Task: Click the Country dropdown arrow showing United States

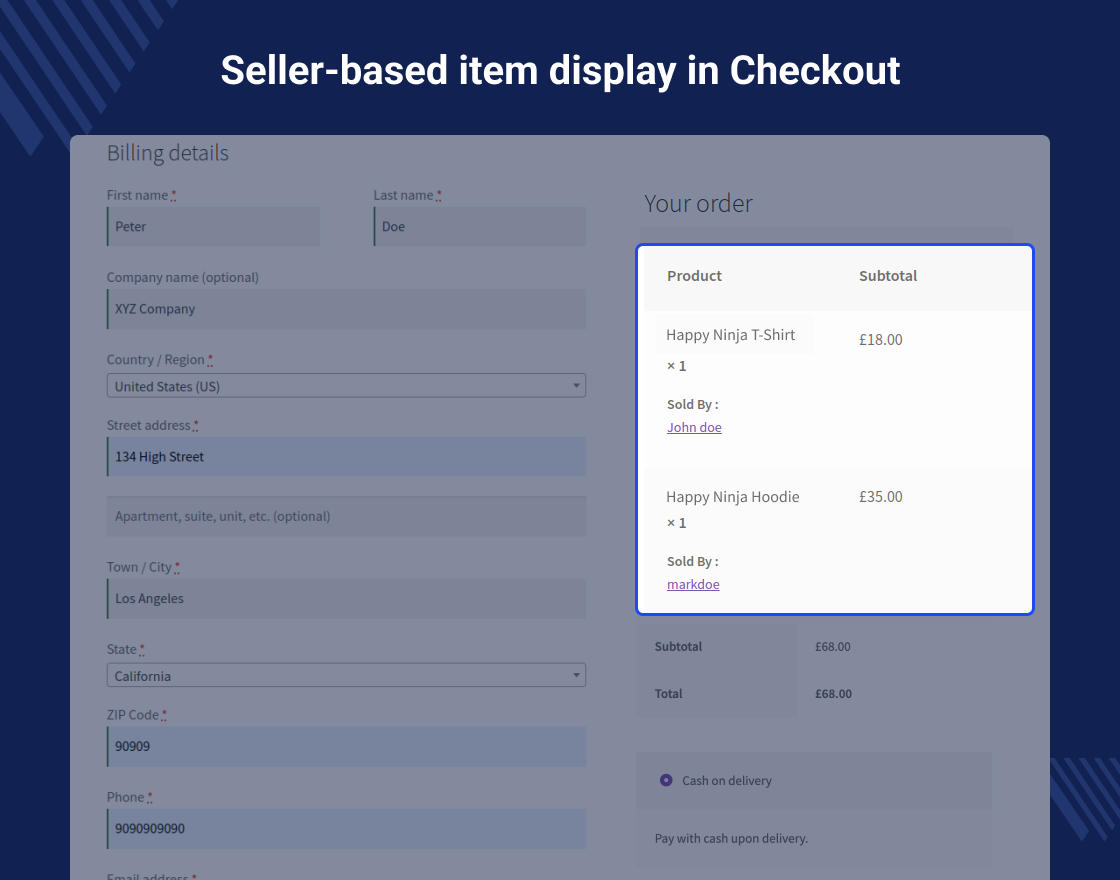Action: tap(576, 385)
